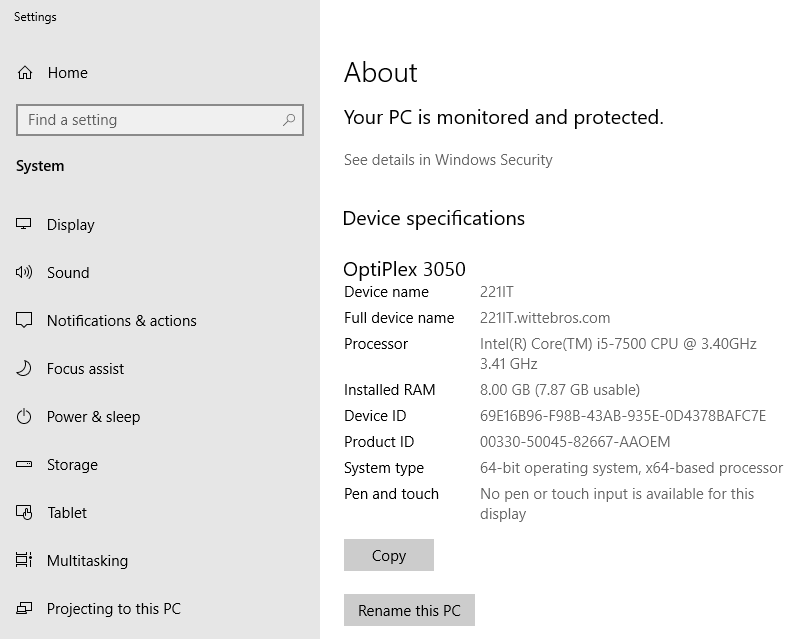Viewport: 808px width, 639px height.
Task: Focus the Find a setting search box
Action: (x=160, y=120)
